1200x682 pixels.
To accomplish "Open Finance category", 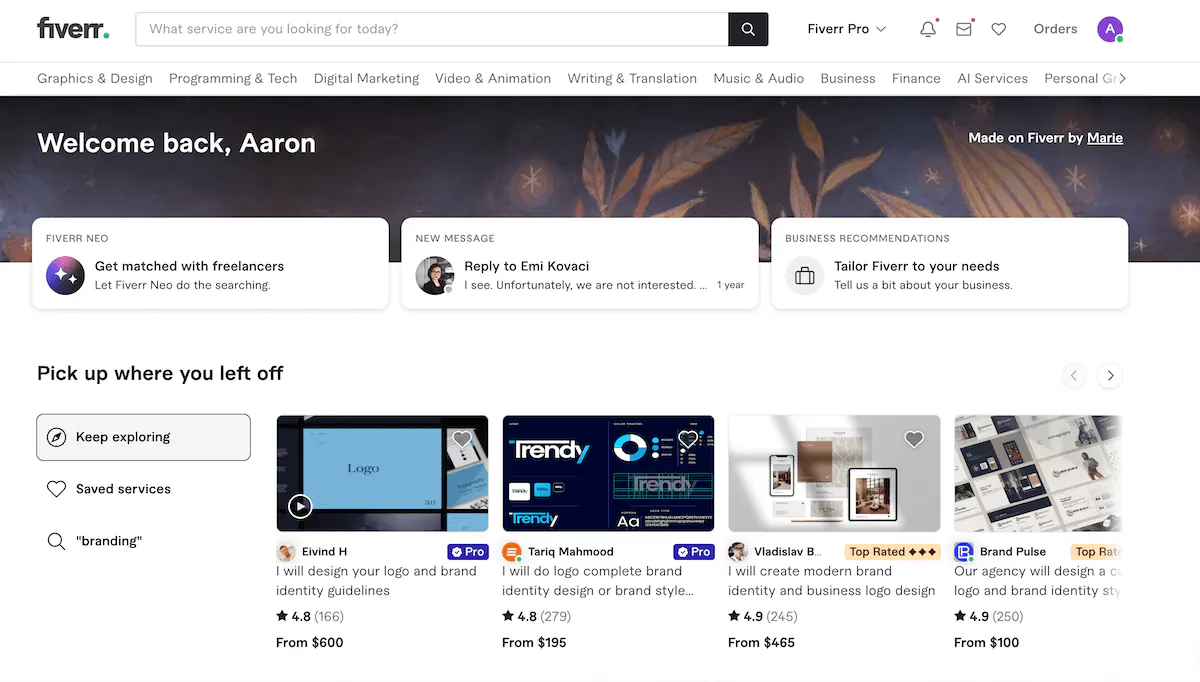I will pos(916,78).
